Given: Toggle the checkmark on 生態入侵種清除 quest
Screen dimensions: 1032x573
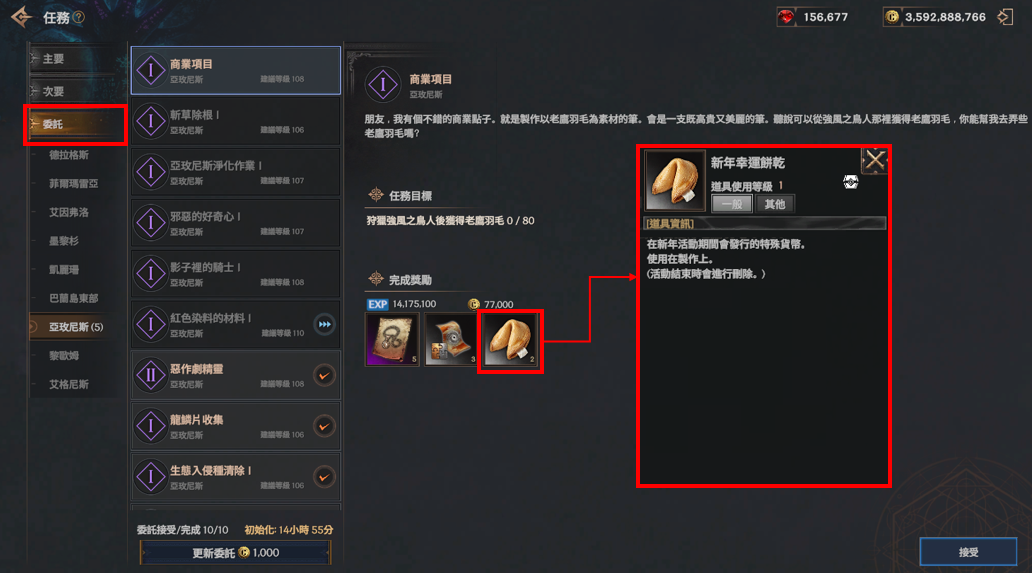Looking at the screenshot, I should click(324, 477).
